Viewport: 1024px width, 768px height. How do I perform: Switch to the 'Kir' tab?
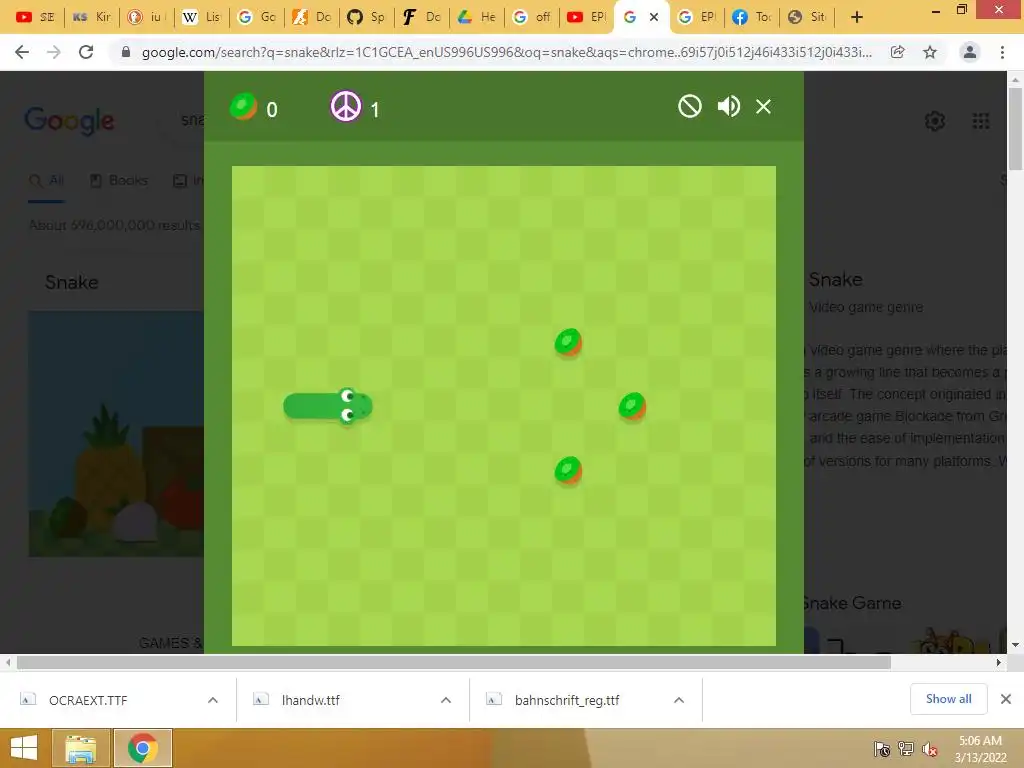click(91, 17)
